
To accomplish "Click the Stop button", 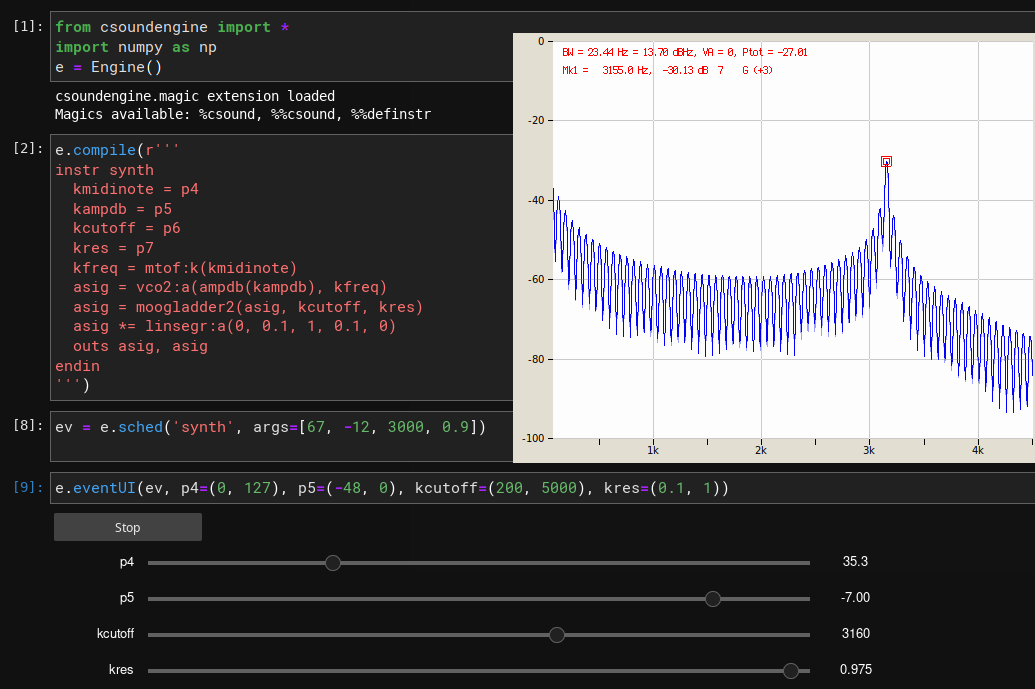I will 127,527.
